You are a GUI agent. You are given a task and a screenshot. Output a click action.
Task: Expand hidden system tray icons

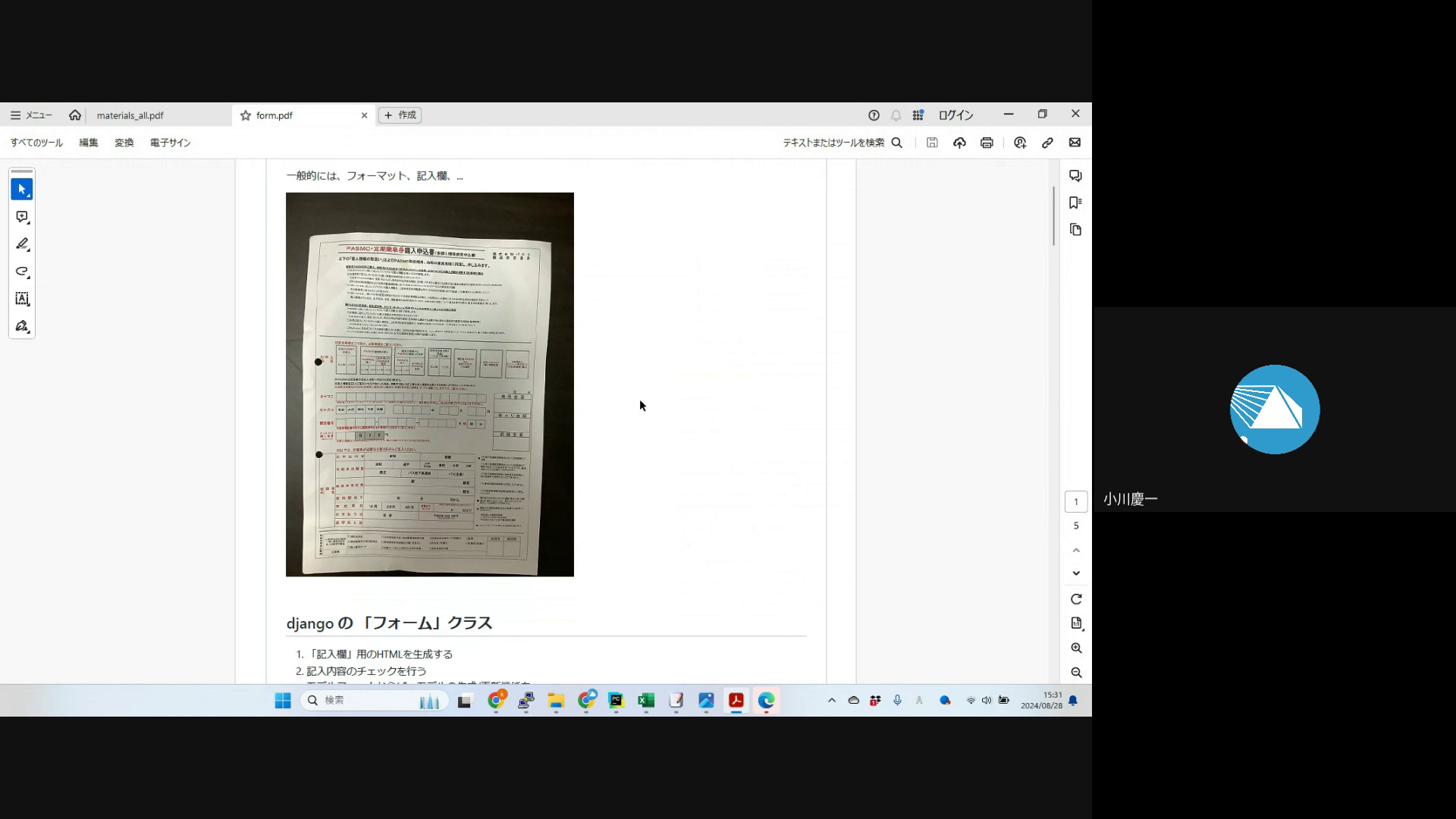point(832,701)
